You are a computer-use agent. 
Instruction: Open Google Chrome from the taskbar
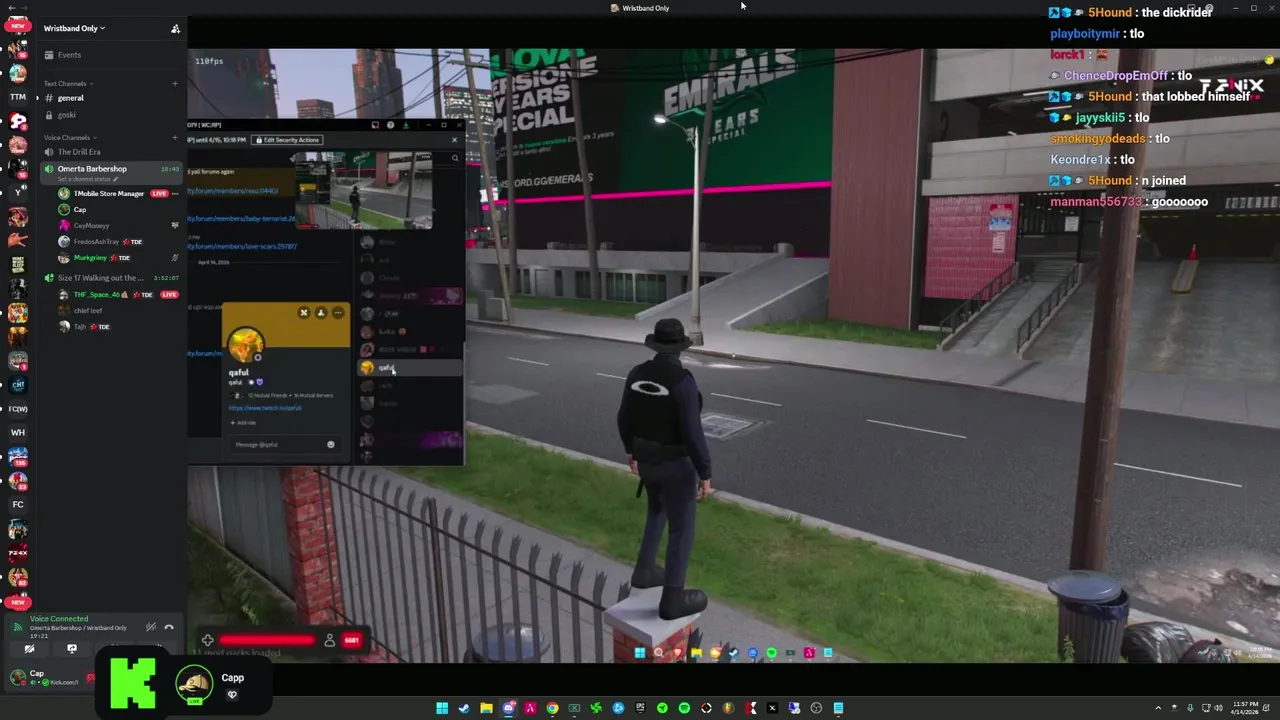click(552, 708)
